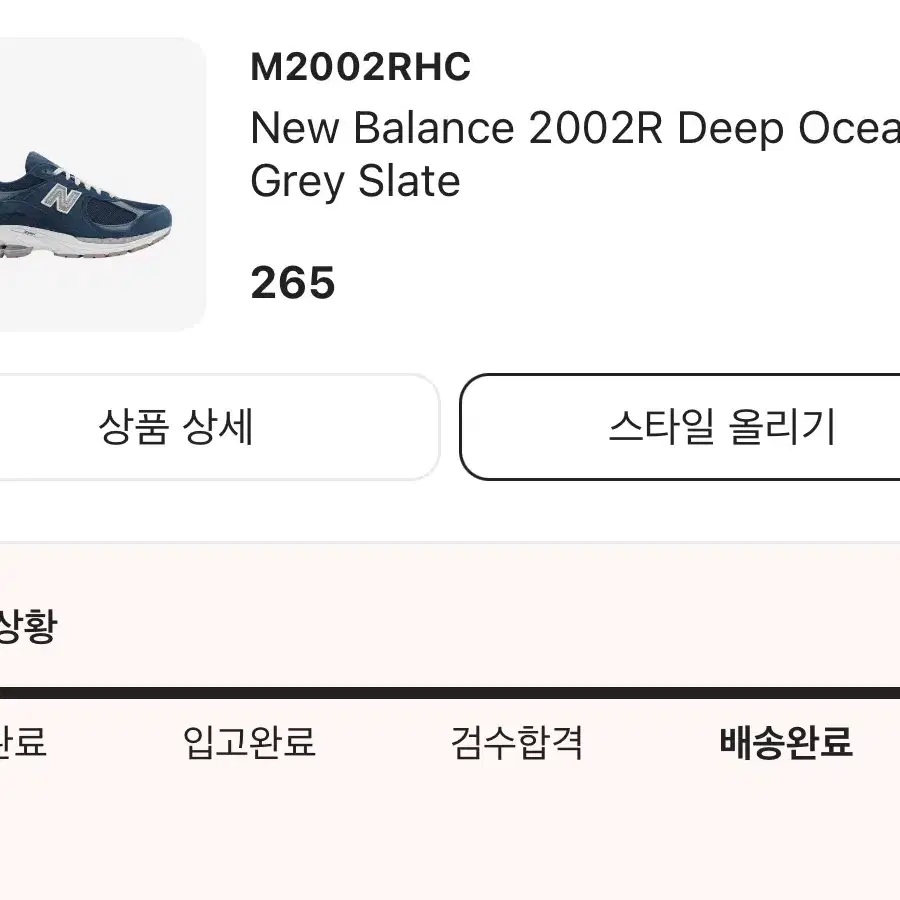Click the black delivery progress bar

click(x=450, y=692)
